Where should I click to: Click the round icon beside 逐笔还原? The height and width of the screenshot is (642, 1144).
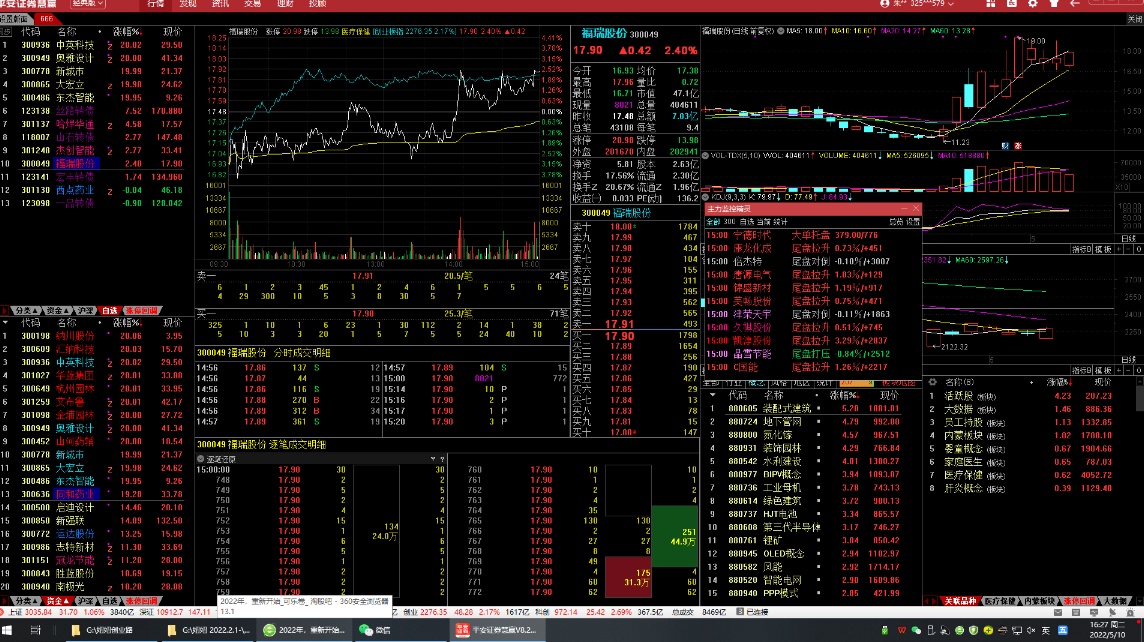click(x=201, y=459)
